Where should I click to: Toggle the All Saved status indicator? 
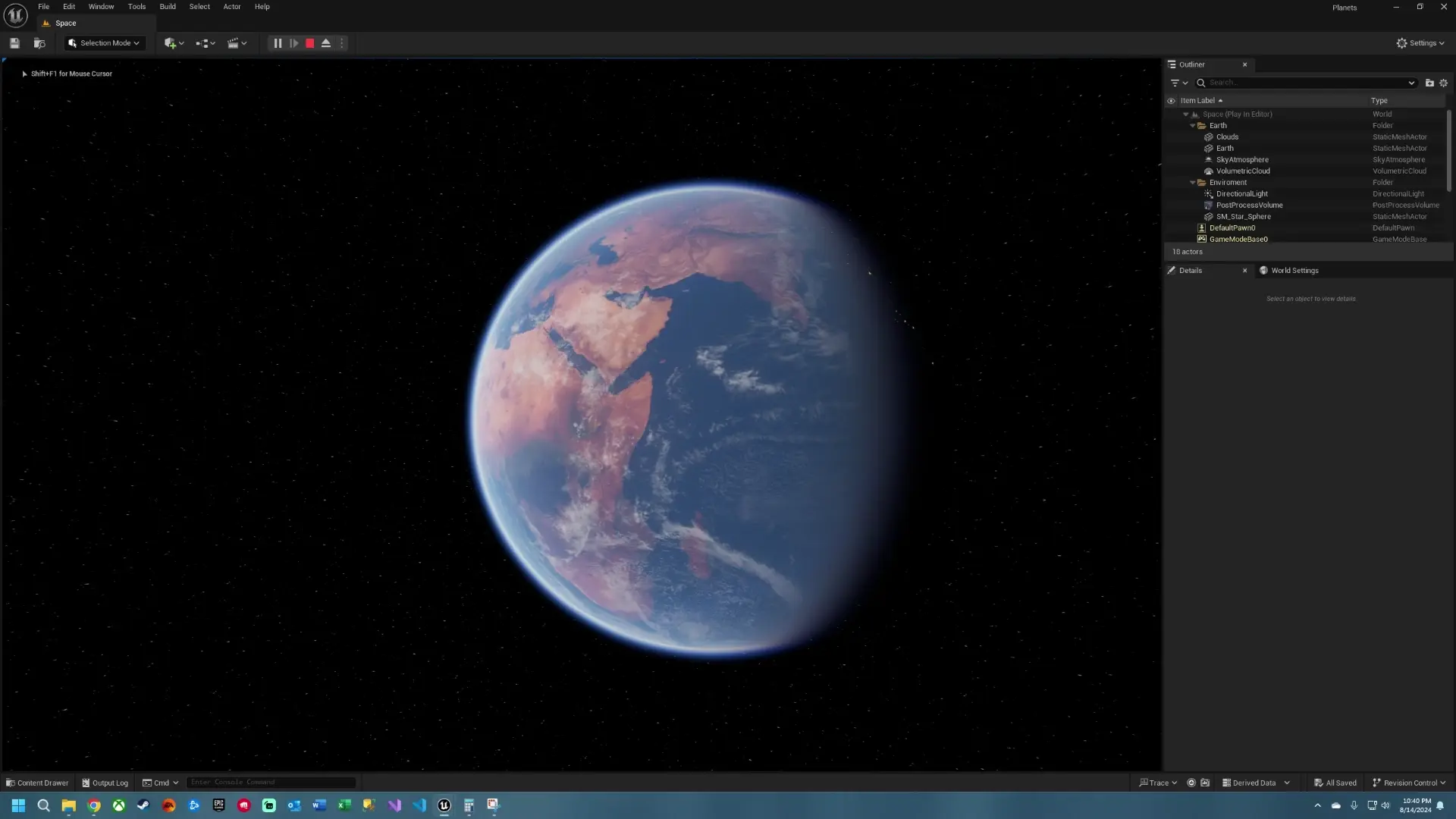point(1334,782)
